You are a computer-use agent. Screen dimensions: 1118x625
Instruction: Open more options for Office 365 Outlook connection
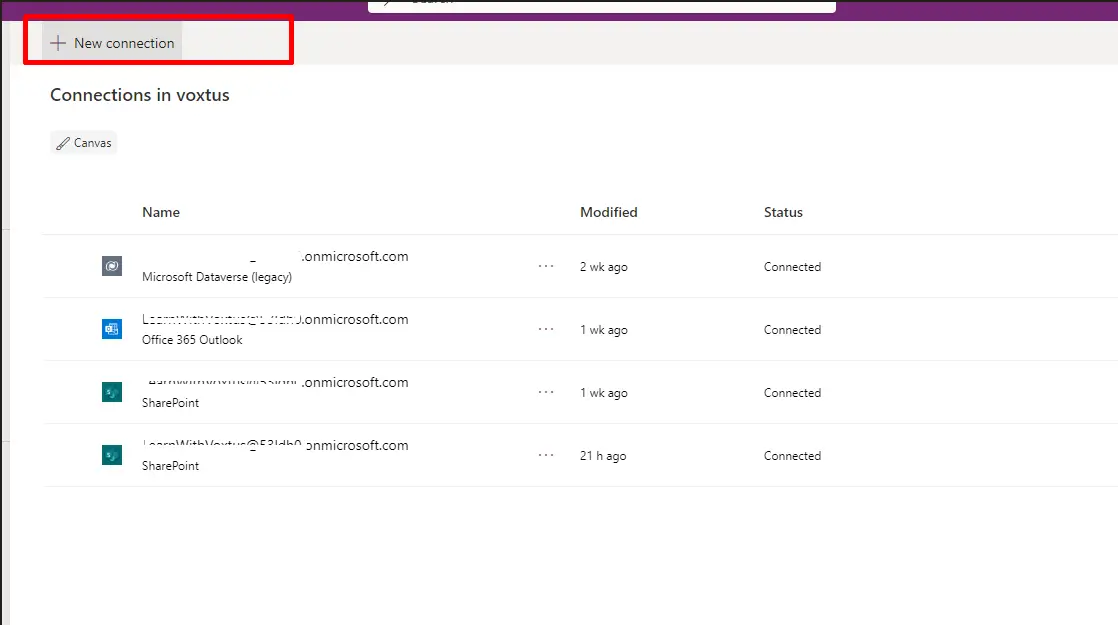point(546,329)
